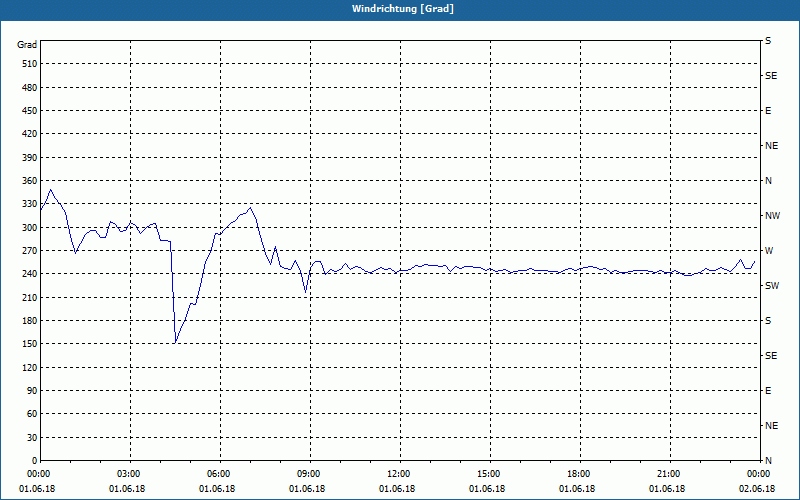This screenshot has height=500, width=800.
Task: Click the 90 y-axis label
Action: [32, 390]
